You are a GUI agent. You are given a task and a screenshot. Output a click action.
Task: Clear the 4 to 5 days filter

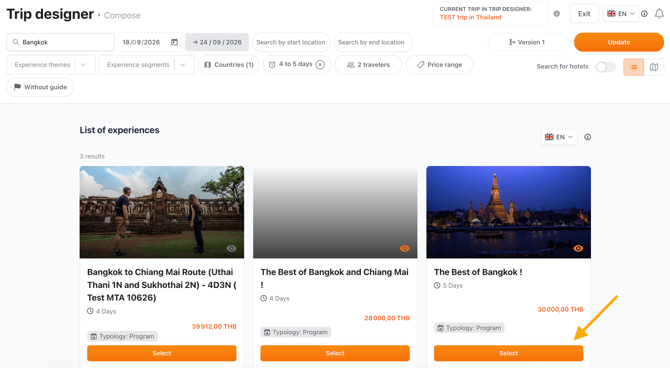[x=320, y=65]
